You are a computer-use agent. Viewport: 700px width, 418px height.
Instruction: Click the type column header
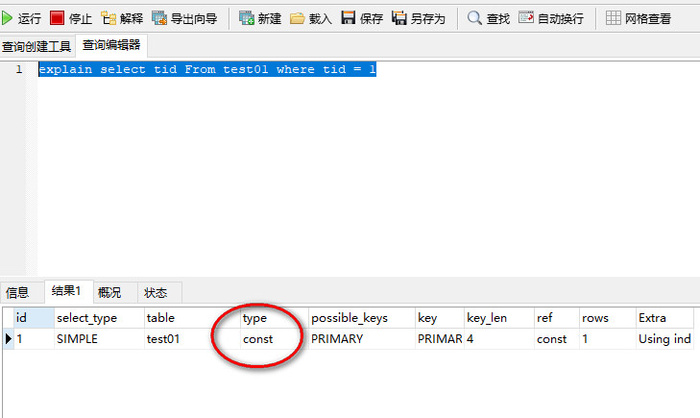click(275, 318)
